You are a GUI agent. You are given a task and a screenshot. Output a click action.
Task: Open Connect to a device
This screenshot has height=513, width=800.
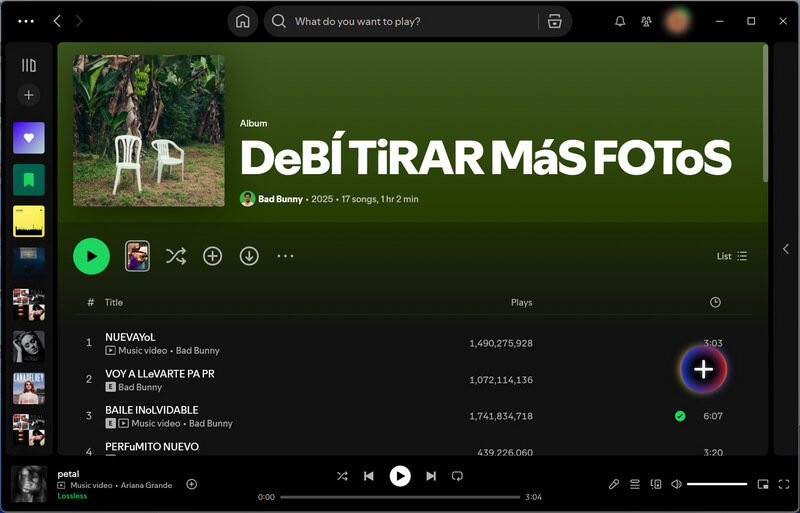click(656, 484)
